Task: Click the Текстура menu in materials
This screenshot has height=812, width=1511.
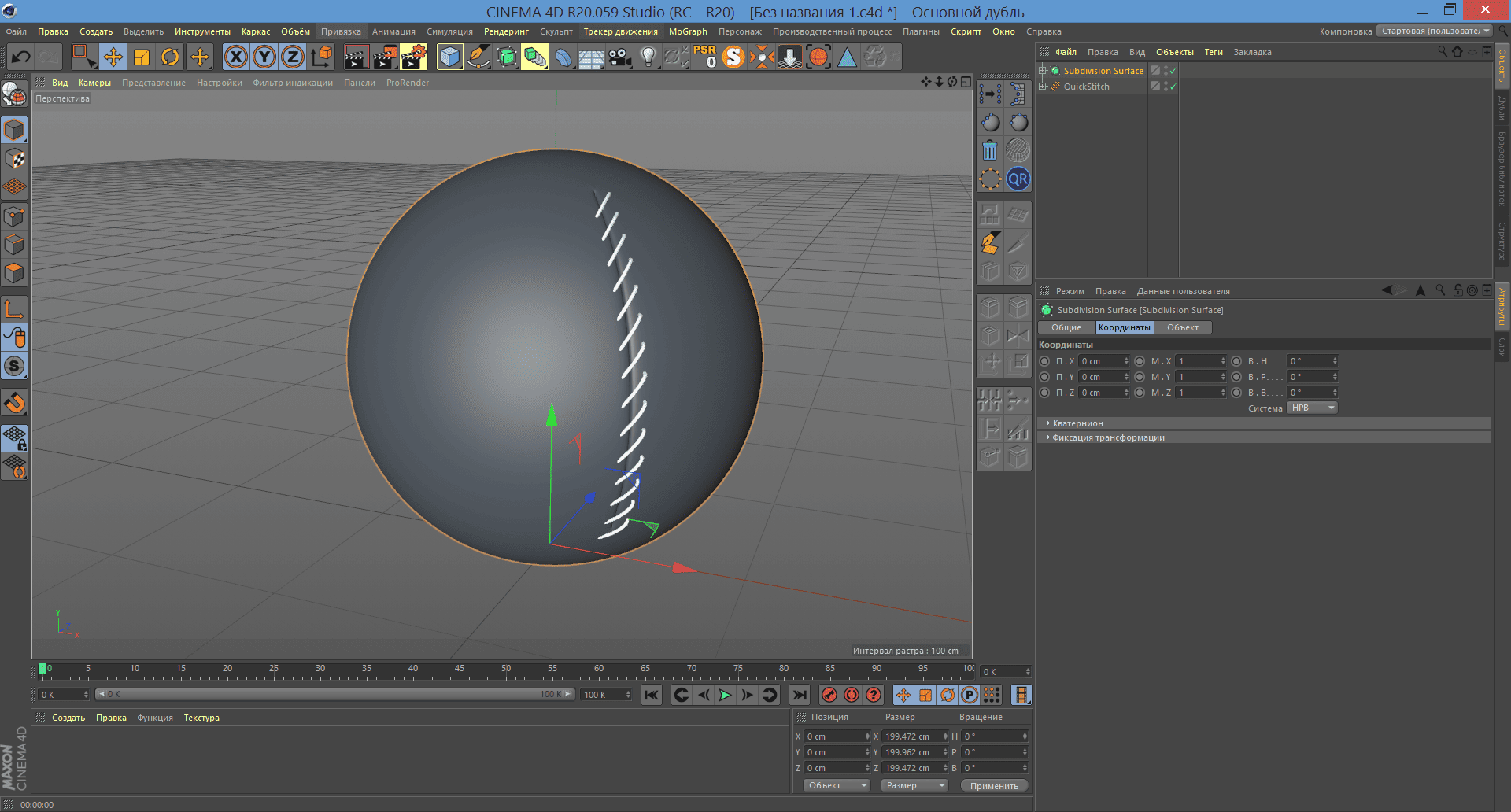Action: pos(201,718)
